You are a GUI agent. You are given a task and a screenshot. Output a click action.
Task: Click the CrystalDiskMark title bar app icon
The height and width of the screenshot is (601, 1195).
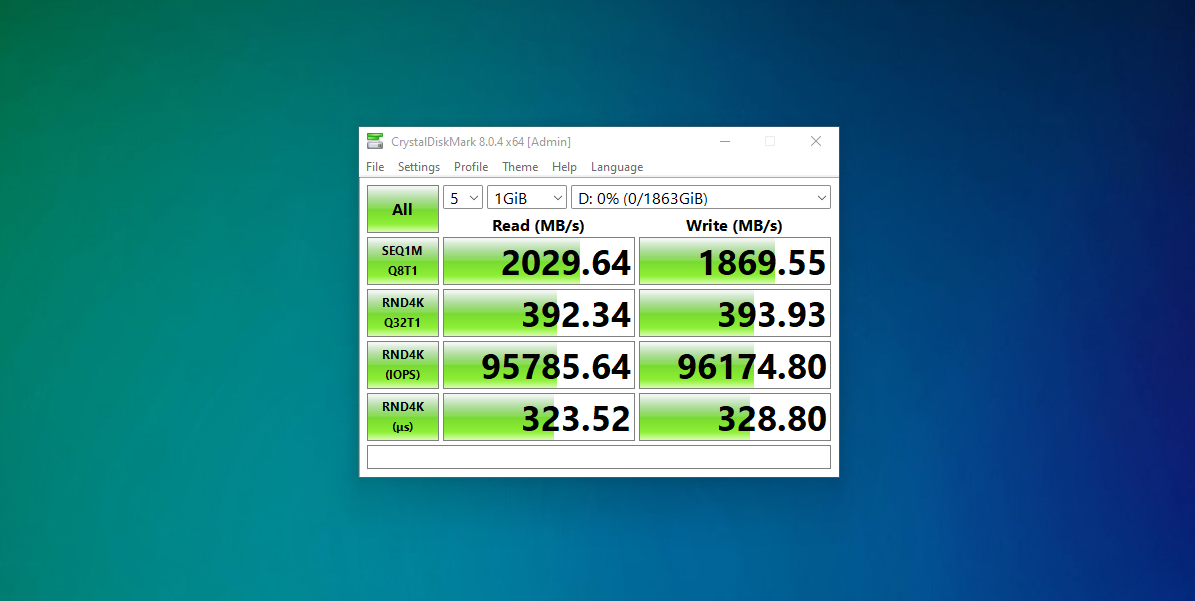tap(375, 141)
